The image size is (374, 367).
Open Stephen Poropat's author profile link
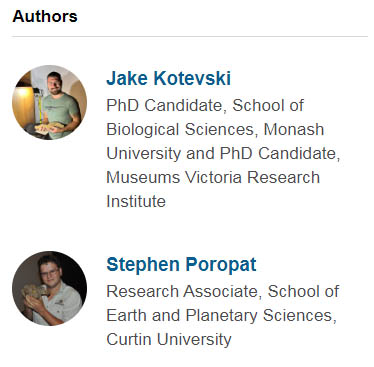pos(181,265)
